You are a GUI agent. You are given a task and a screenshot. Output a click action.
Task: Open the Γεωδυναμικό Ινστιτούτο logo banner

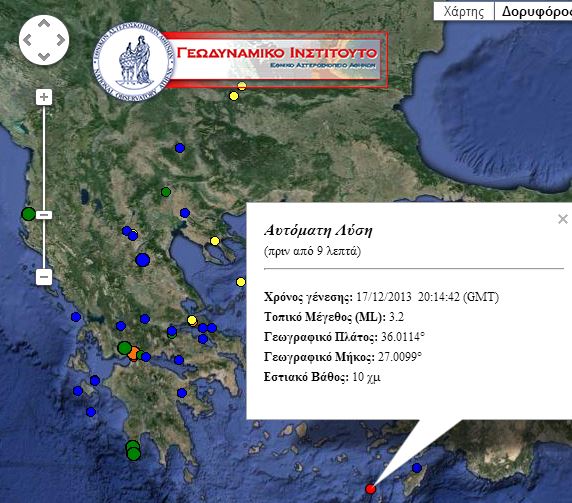tap(241, 60)
